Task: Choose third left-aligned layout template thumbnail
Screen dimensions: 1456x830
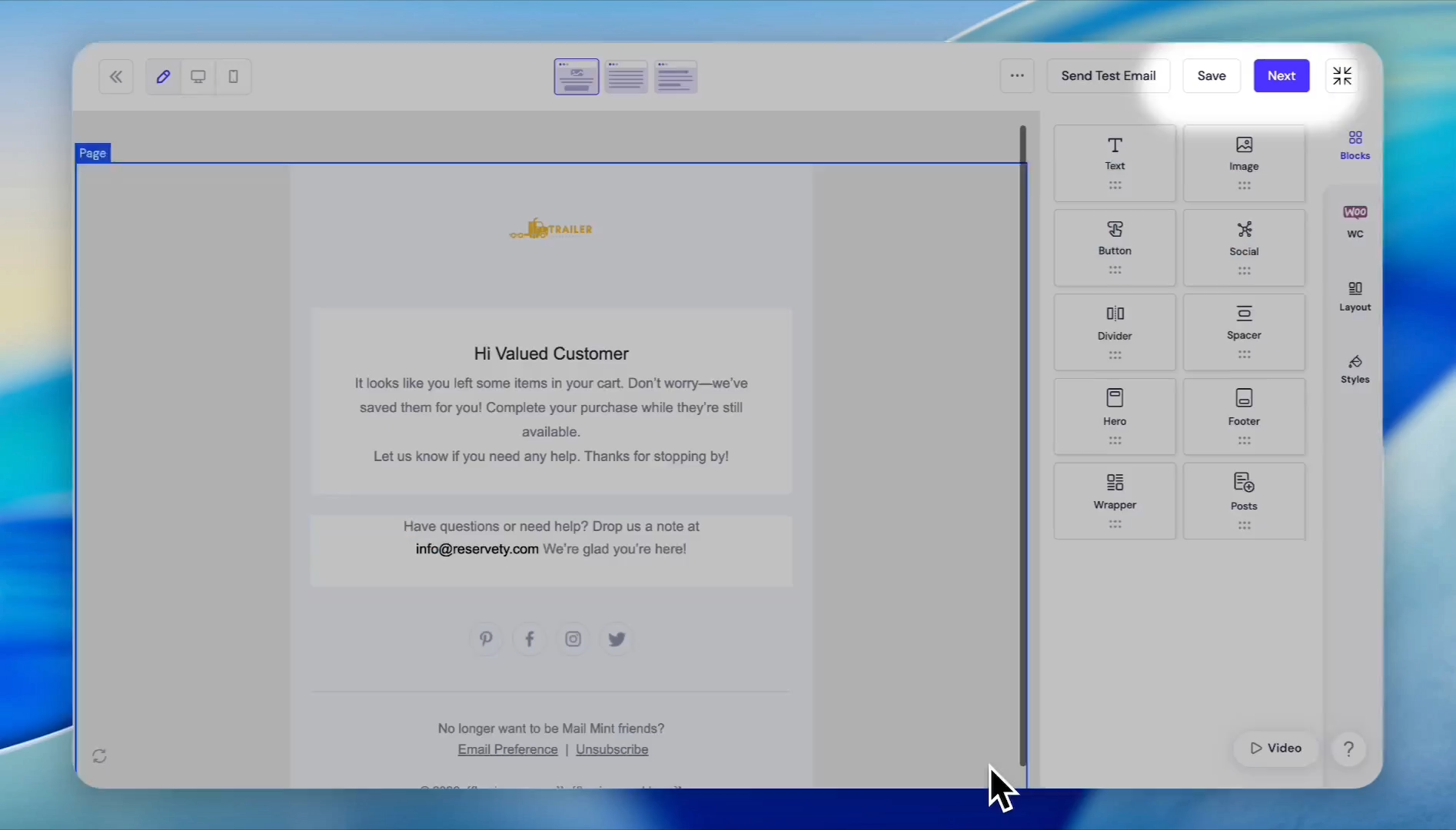Action: (x=676, y=77)
